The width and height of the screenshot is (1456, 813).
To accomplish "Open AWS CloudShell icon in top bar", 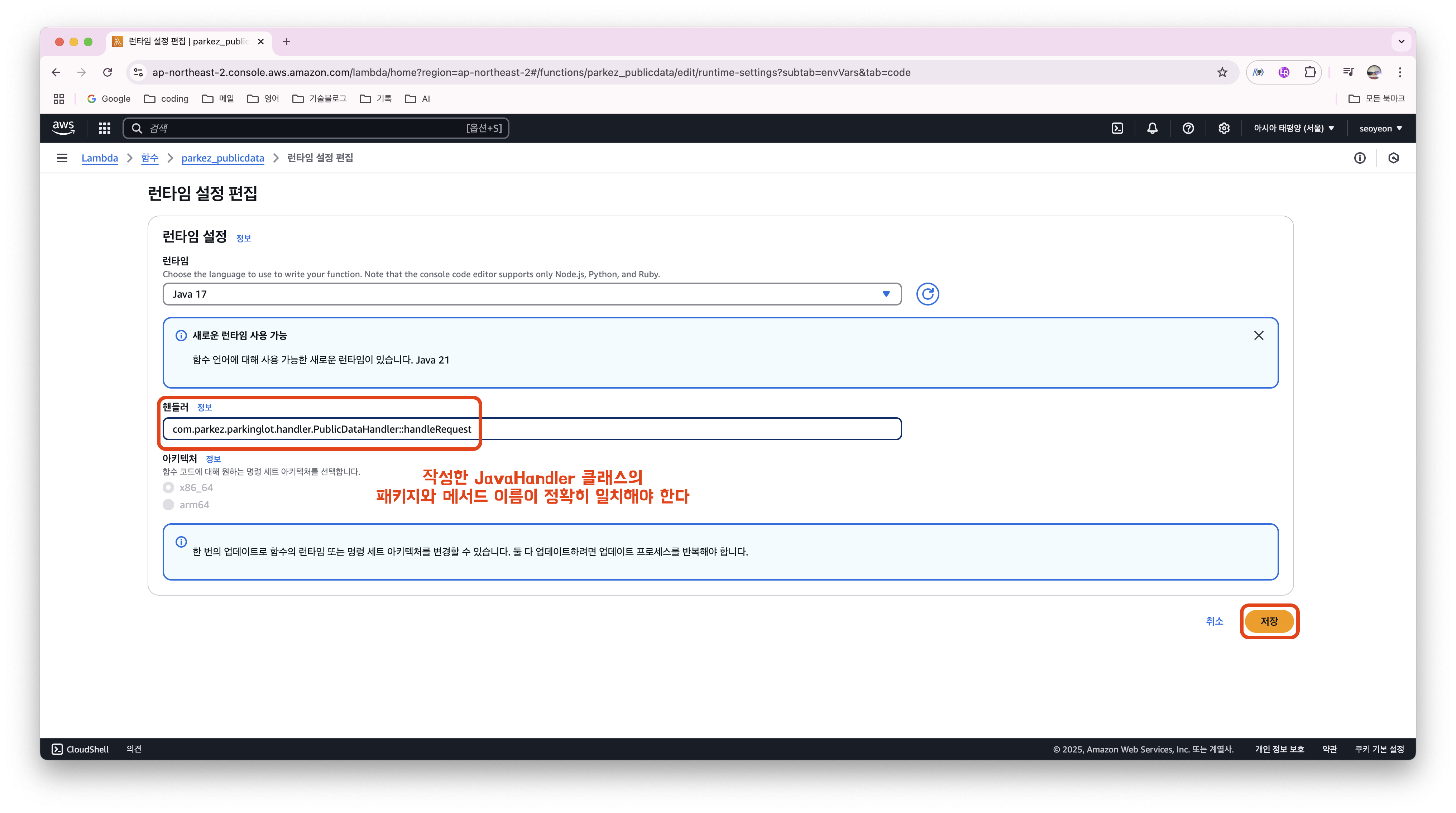I will 1117,128.
